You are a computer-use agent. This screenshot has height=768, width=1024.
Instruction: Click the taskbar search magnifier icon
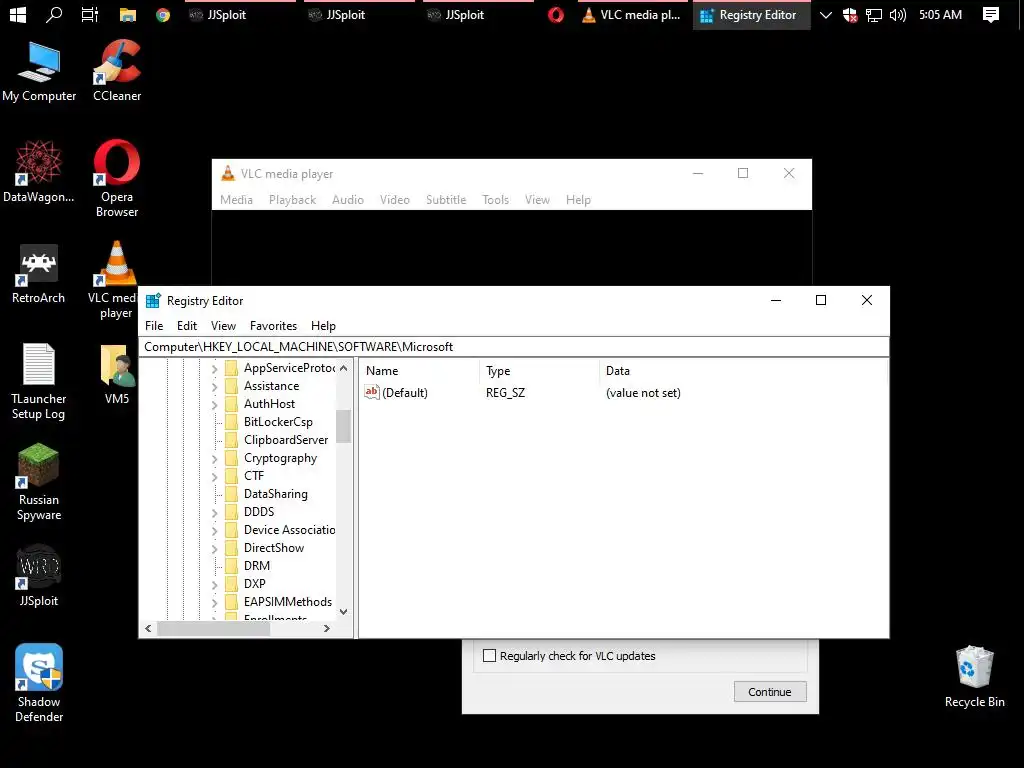54,14
